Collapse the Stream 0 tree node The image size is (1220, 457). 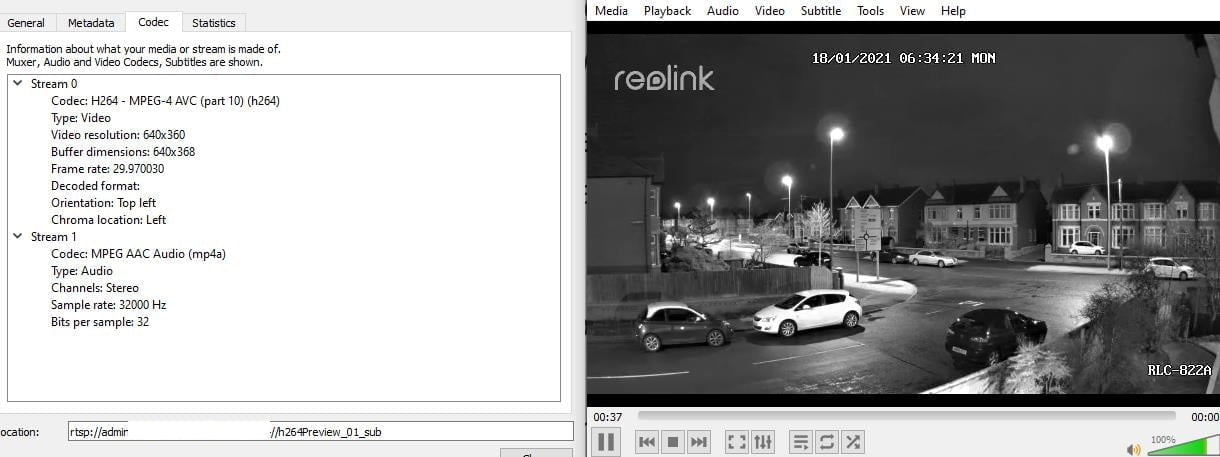[17, 84]
